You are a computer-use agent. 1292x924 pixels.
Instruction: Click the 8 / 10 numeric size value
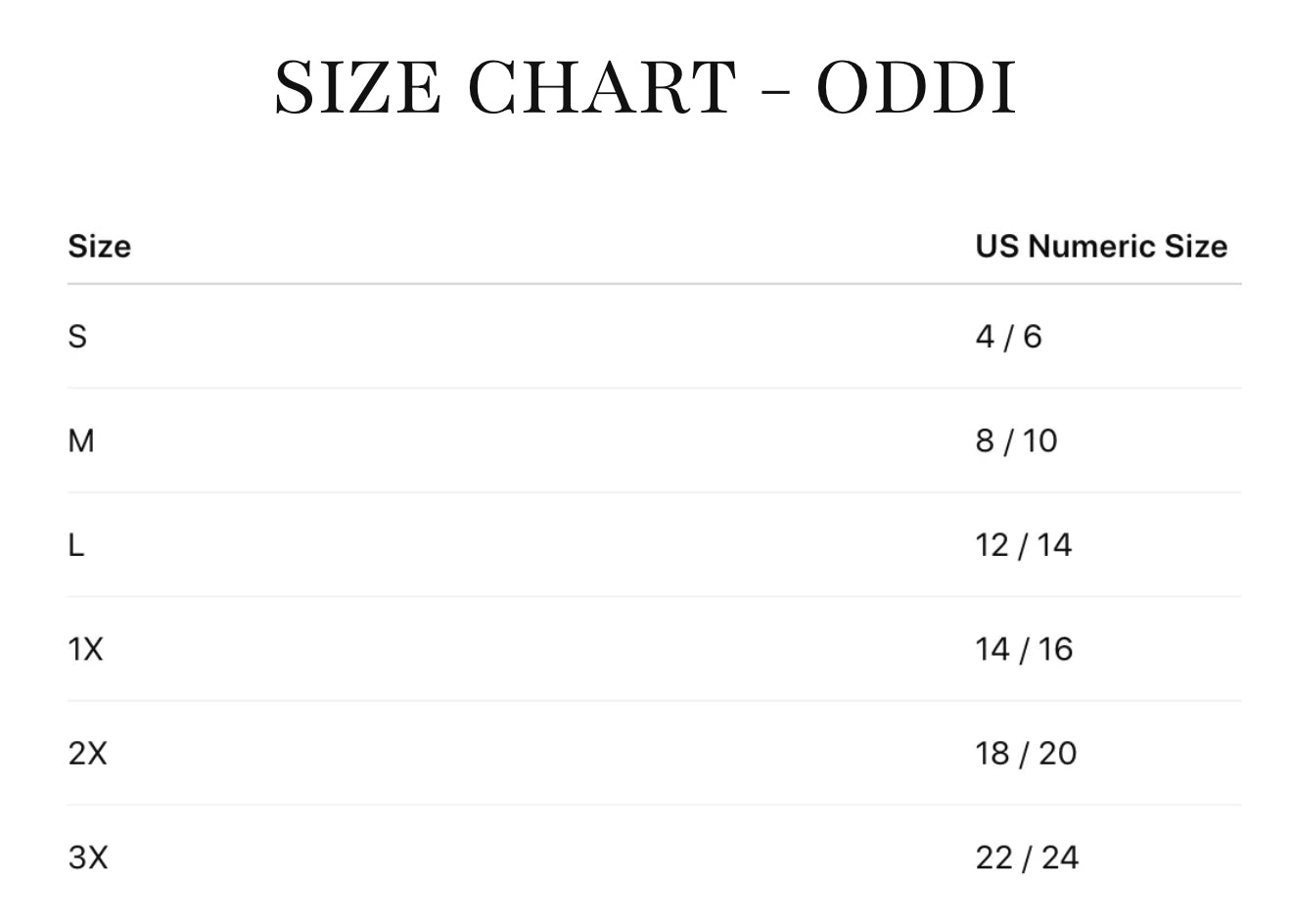1016,441
